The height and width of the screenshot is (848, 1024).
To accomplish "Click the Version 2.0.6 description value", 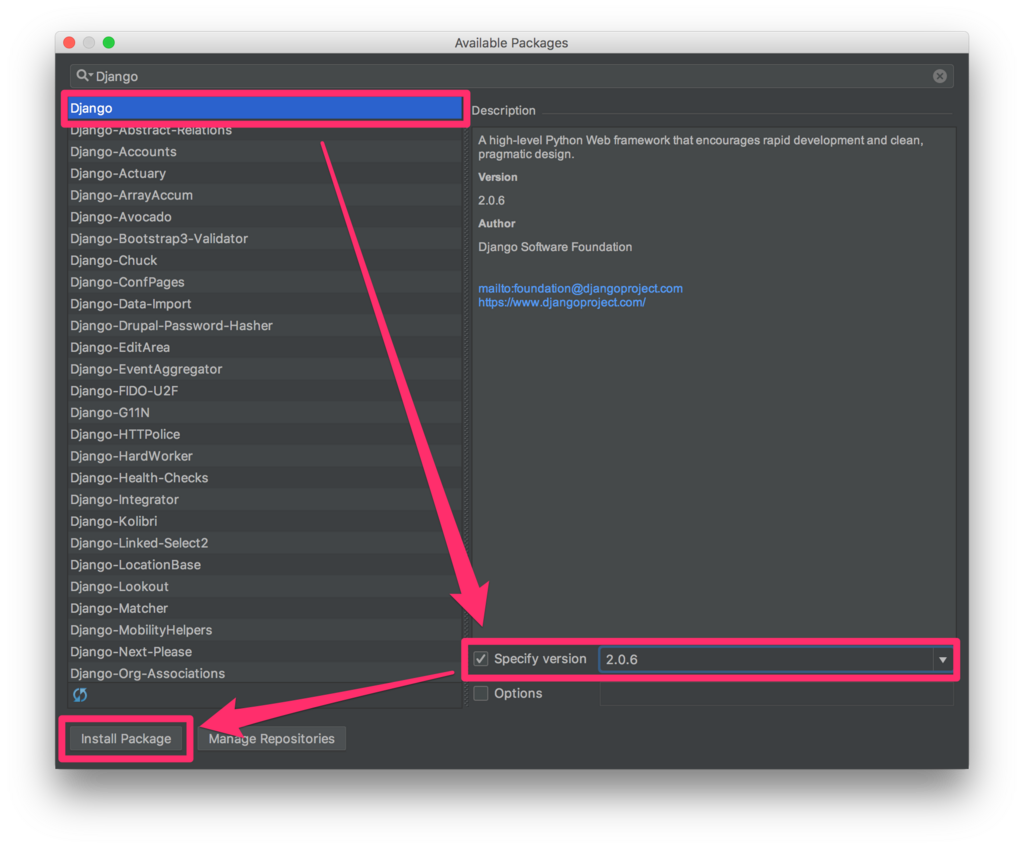I will [491, 201].
